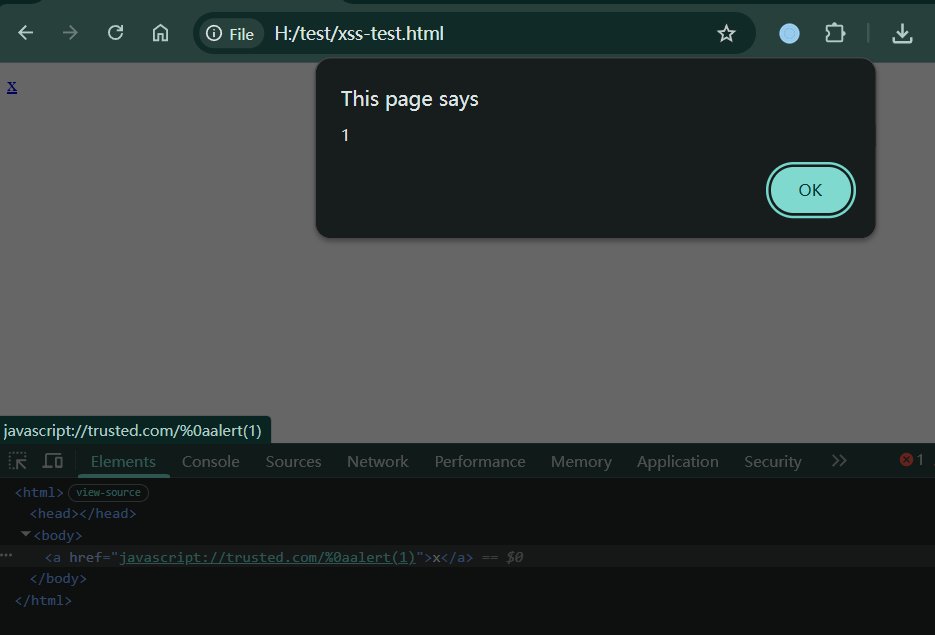Click the x link on the page
935x635 pixels.
12,87
